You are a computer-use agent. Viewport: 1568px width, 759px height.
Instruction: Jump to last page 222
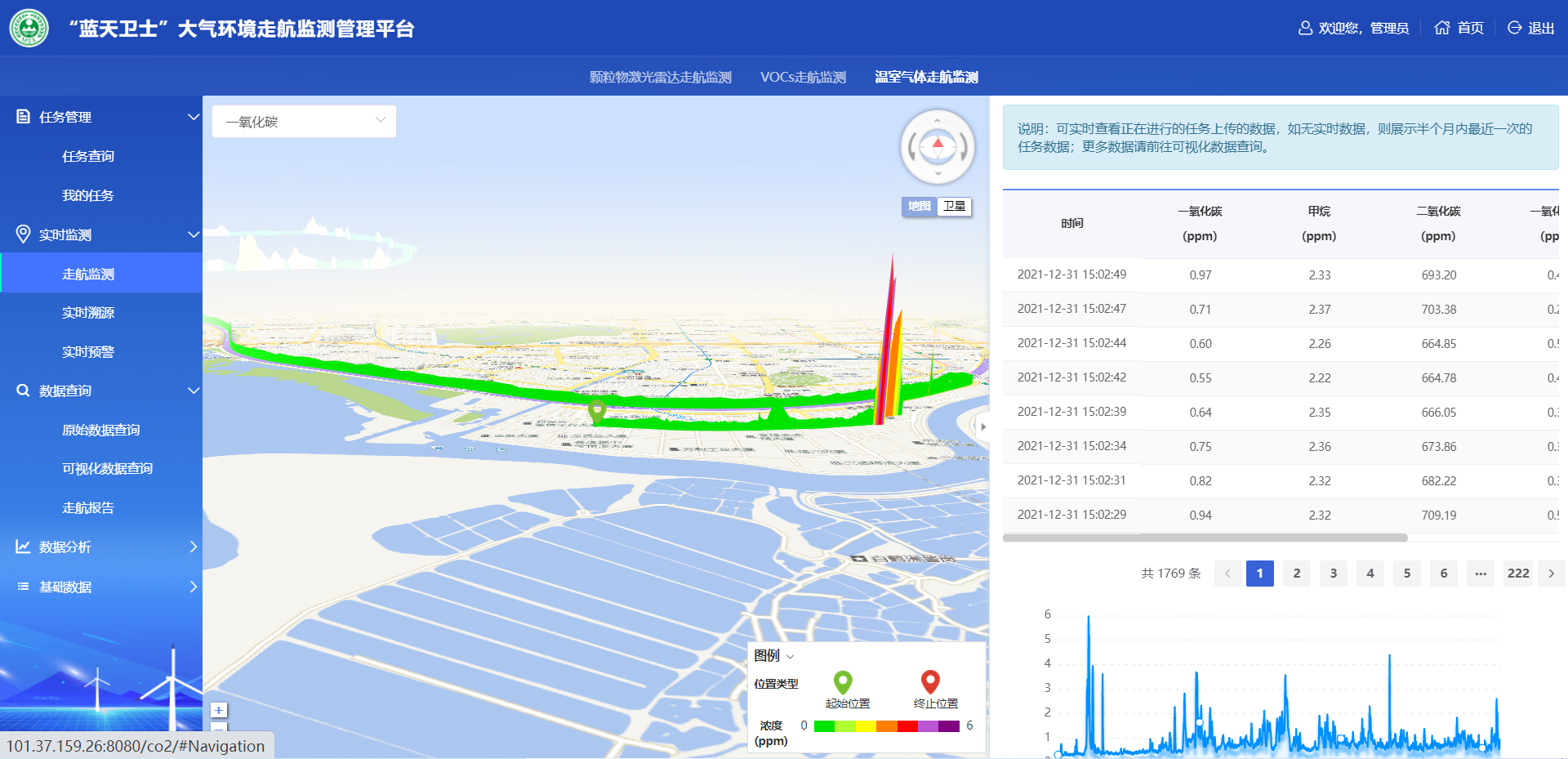[1518, 574]
